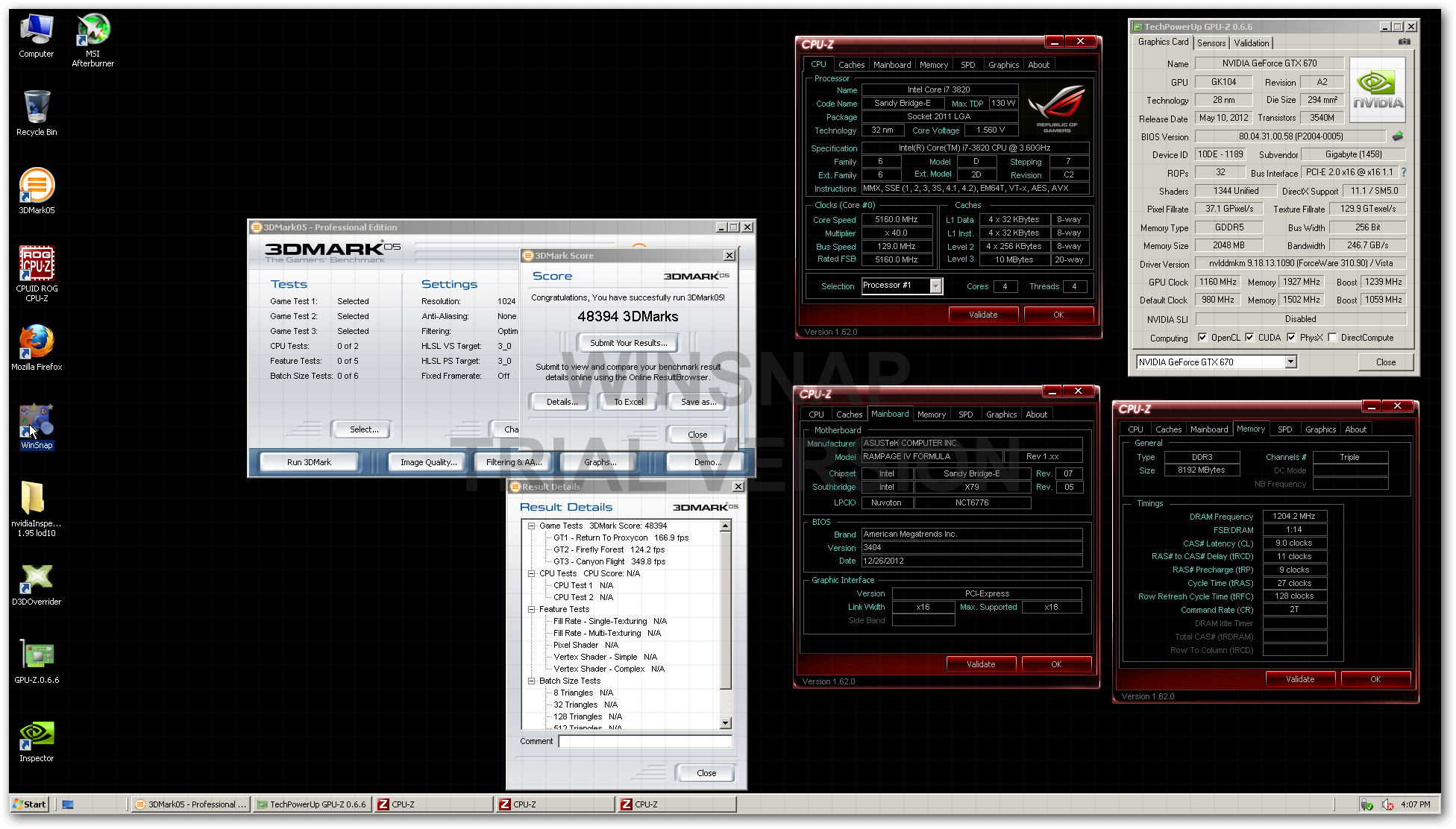Collapse the Batch Size Tests node

(532, 681)
